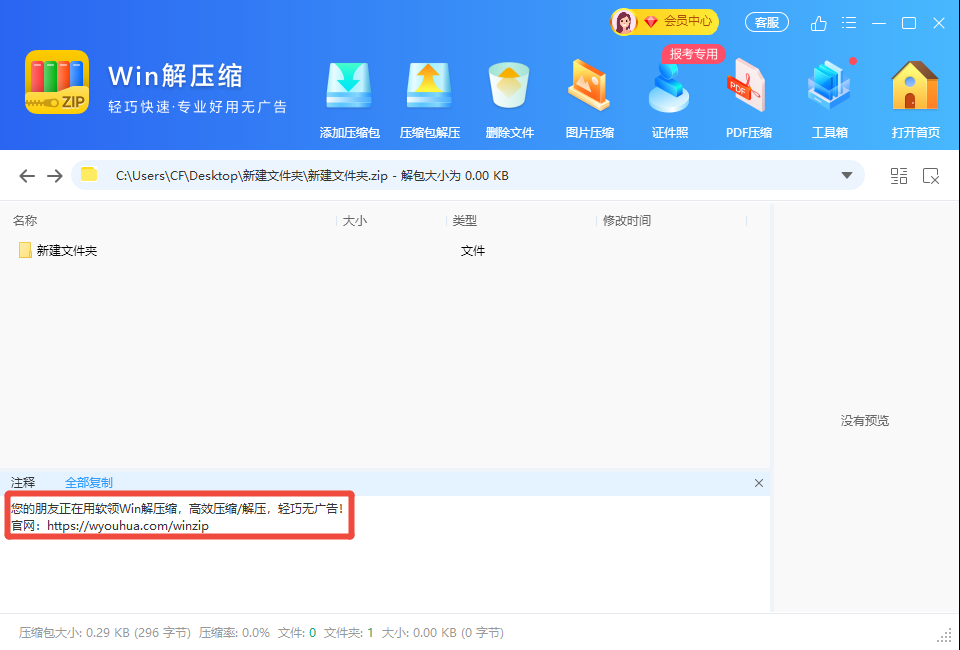The width and height of the screenshot is (960, 650).
Task: Click 报考专用 badge
Action: tap(694, 54)
